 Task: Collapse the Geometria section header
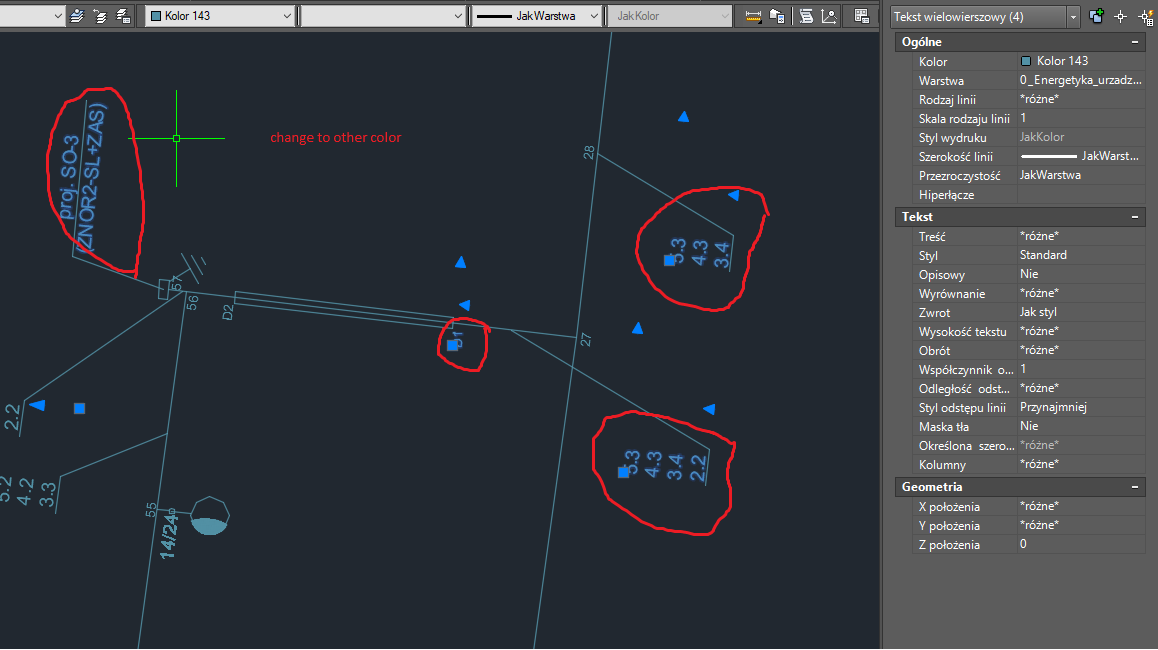tap(1135, 486)
